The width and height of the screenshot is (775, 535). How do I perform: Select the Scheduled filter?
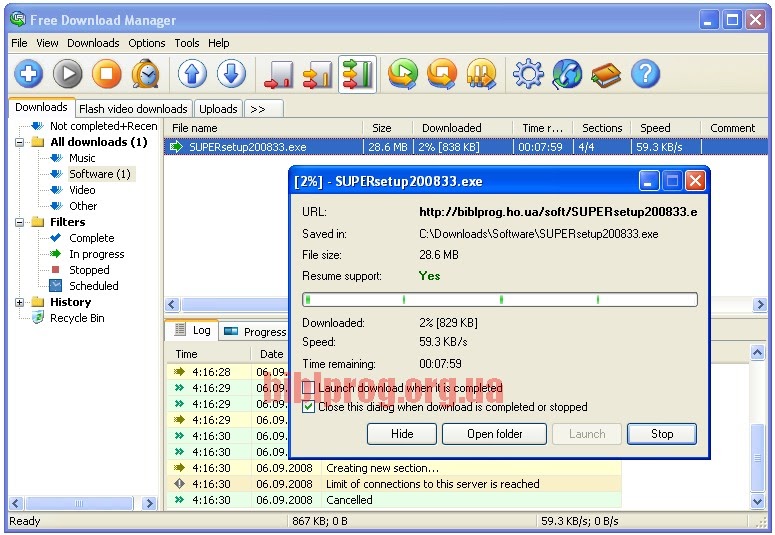click(93, 286)
